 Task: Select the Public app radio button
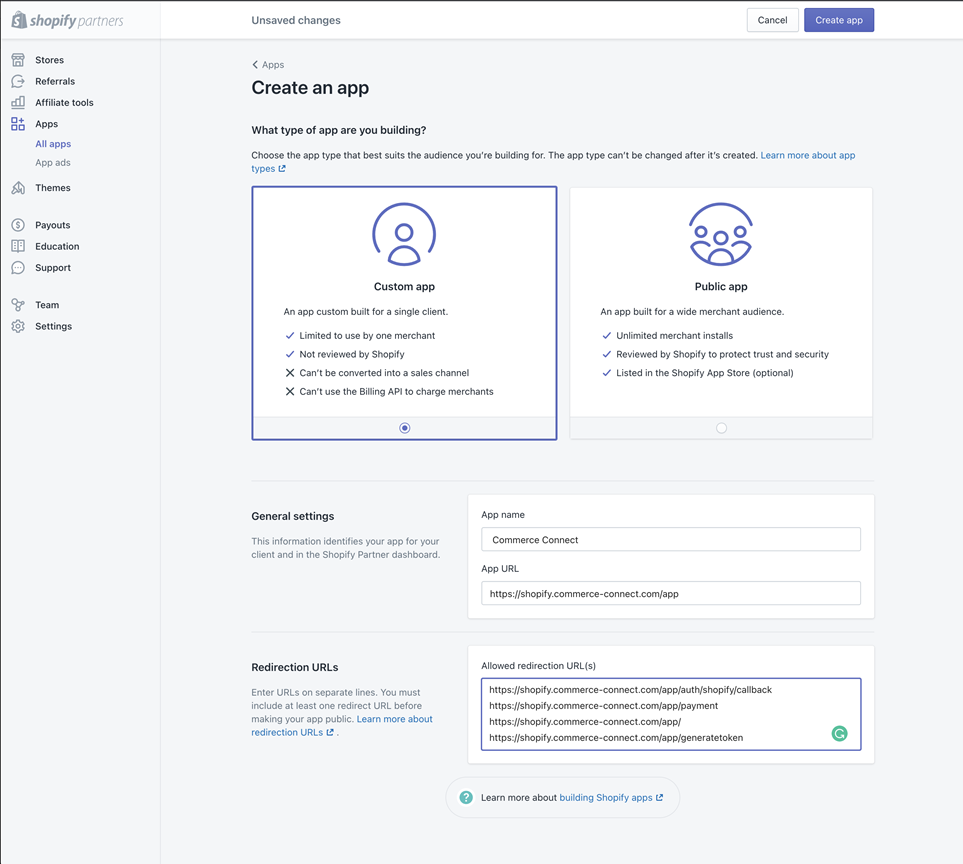(x=721, y=428)
